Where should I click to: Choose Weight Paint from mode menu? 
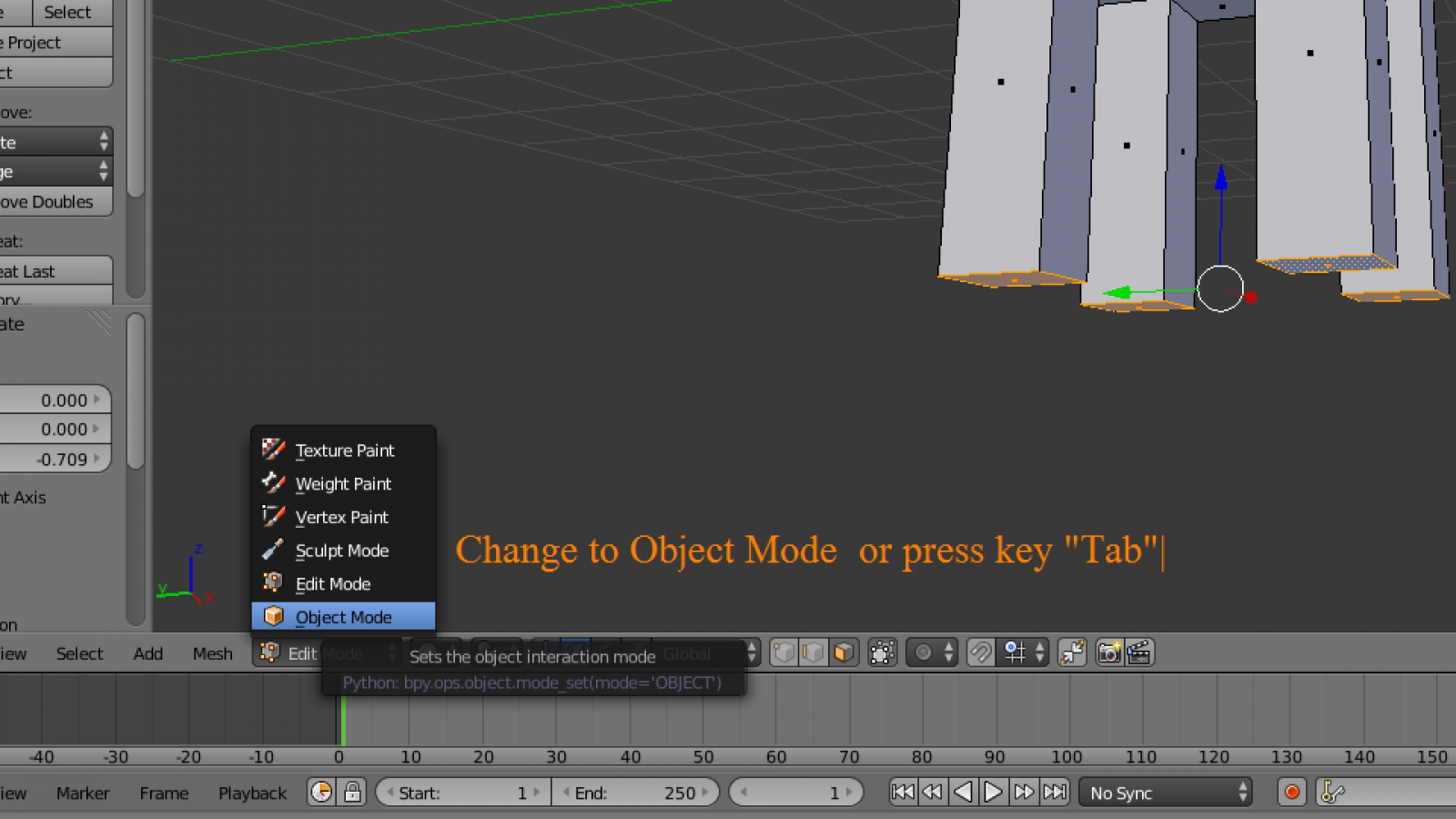tap(343, 483)
